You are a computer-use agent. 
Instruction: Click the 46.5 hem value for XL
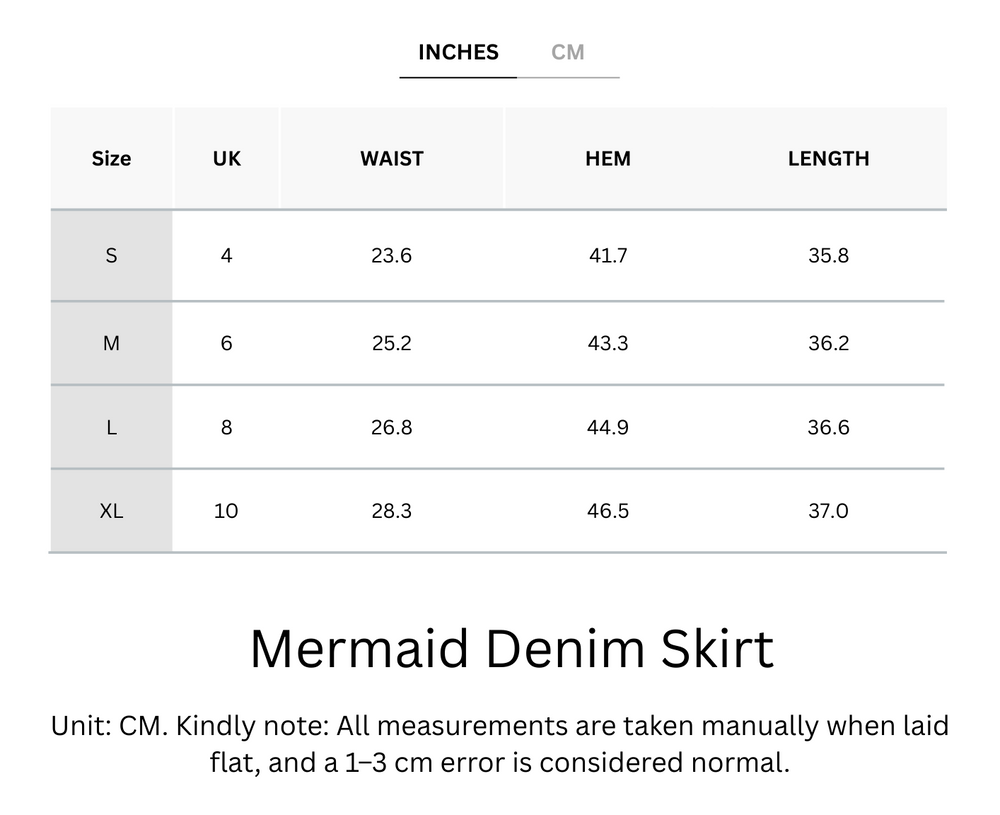click(x=607, y=511)
